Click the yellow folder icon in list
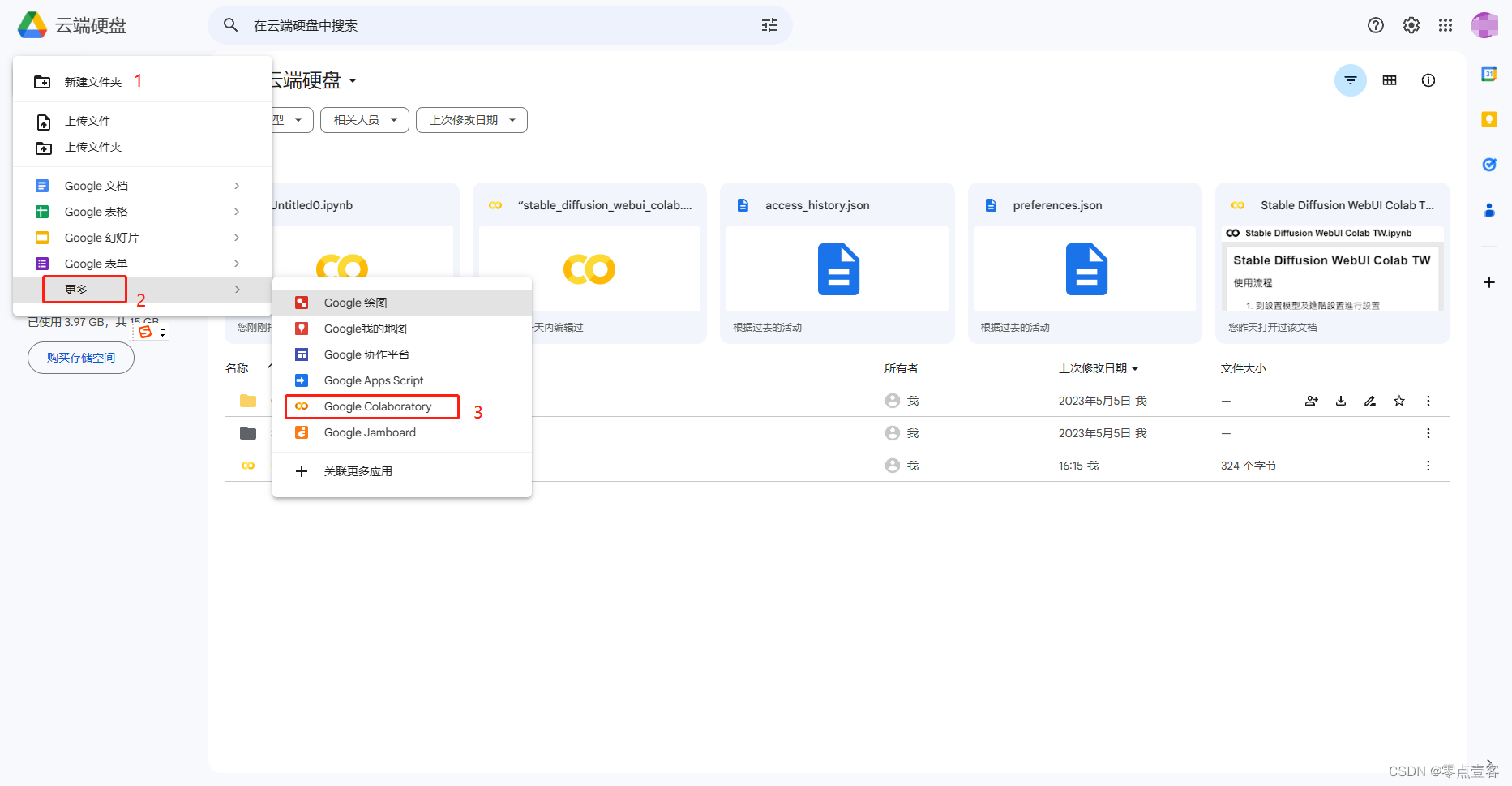The image size is (1512, 786). pyautogui.click(x=248, y=401)
